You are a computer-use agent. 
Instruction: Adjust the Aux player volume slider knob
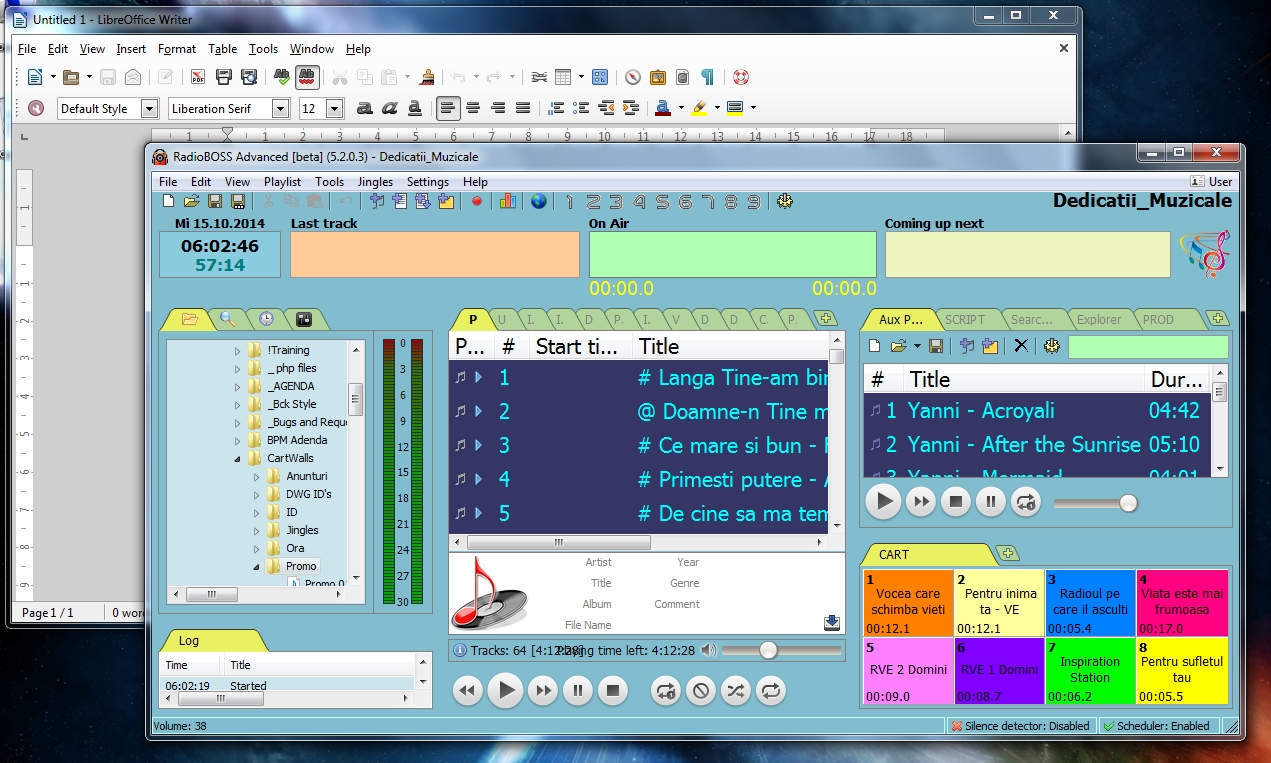pos(1128,503)
